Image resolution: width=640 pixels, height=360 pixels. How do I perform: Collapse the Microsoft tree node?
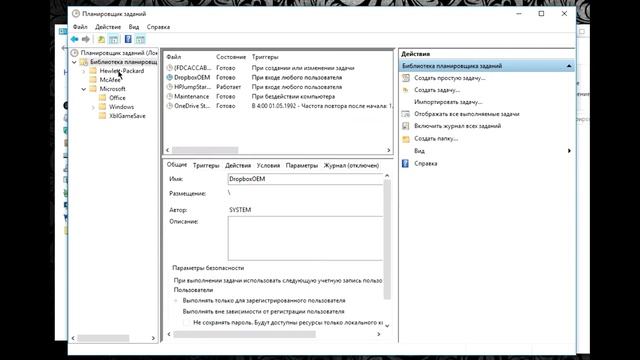coord(84,89)
